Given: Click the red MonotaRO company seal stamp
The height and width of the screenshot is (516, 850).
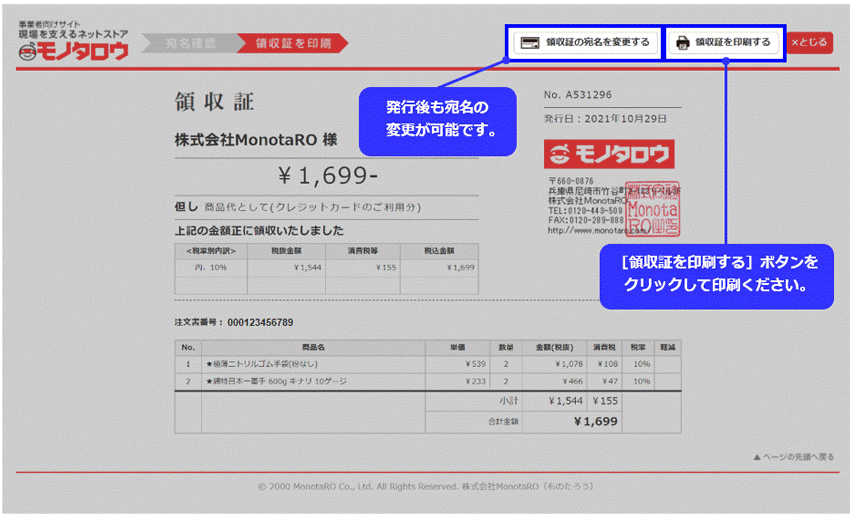Looking at the screenshot, I should point(653,209).
